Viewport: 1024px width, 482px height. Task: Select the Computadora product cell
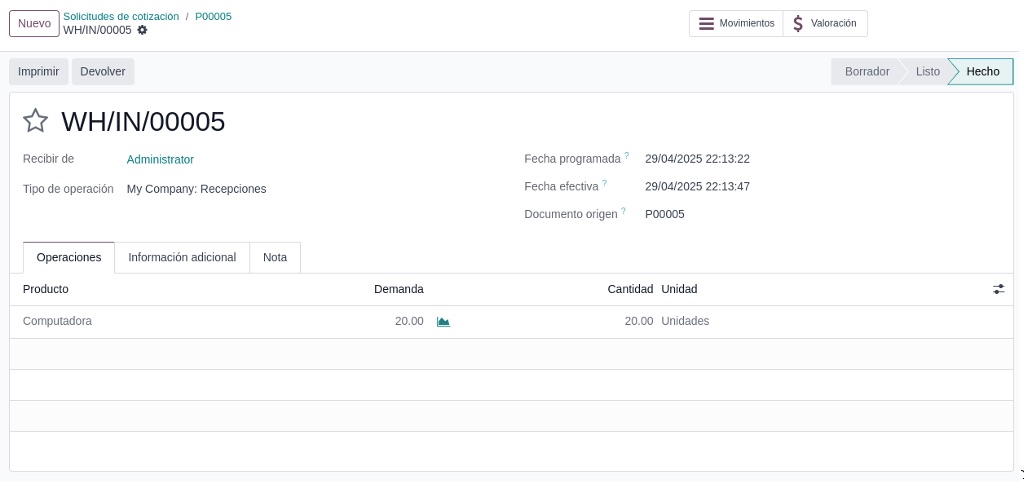(57, 321)
